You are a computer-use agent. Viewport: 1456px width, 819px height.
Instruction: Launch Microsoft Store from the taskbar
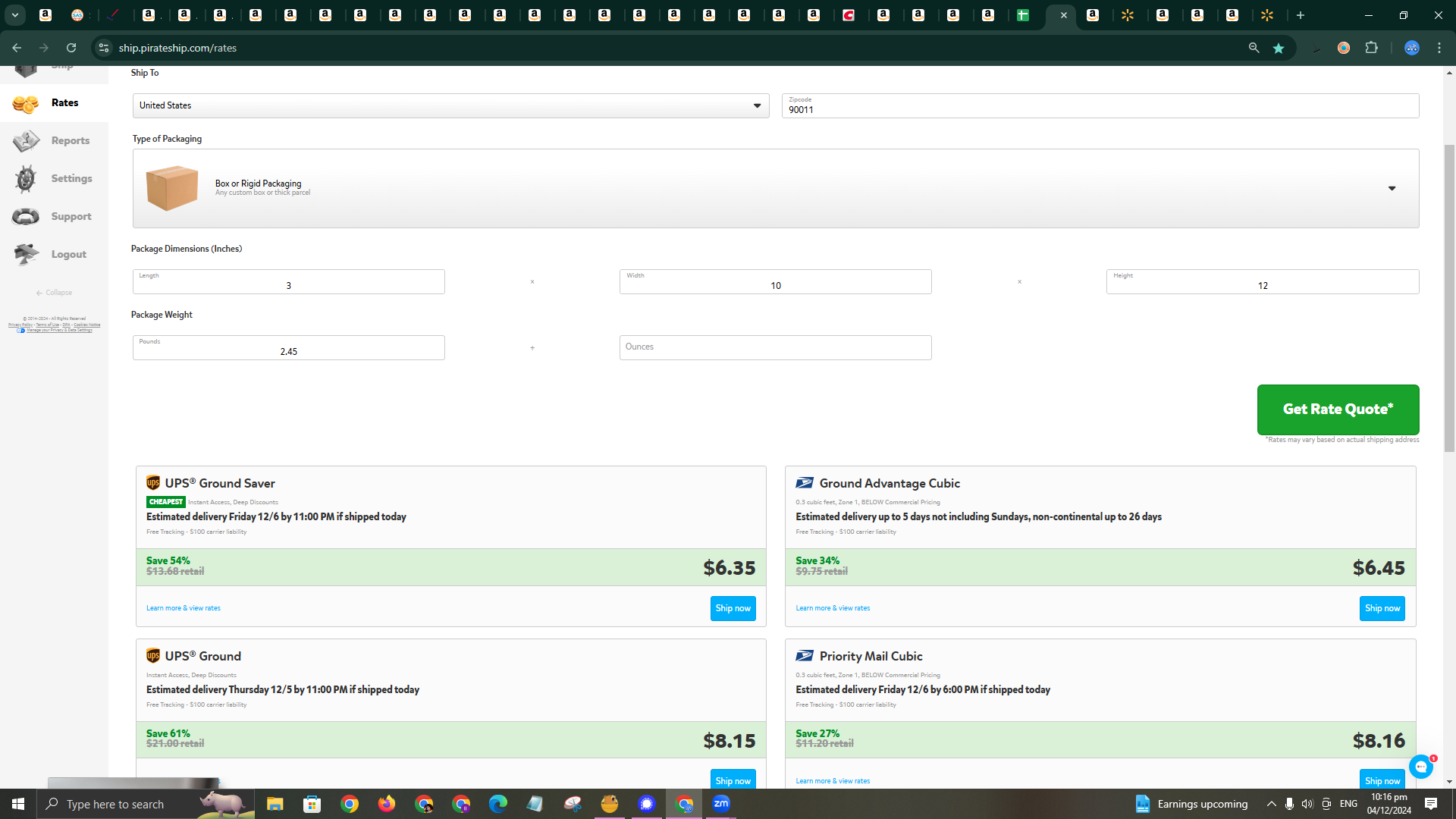[312, 804]
